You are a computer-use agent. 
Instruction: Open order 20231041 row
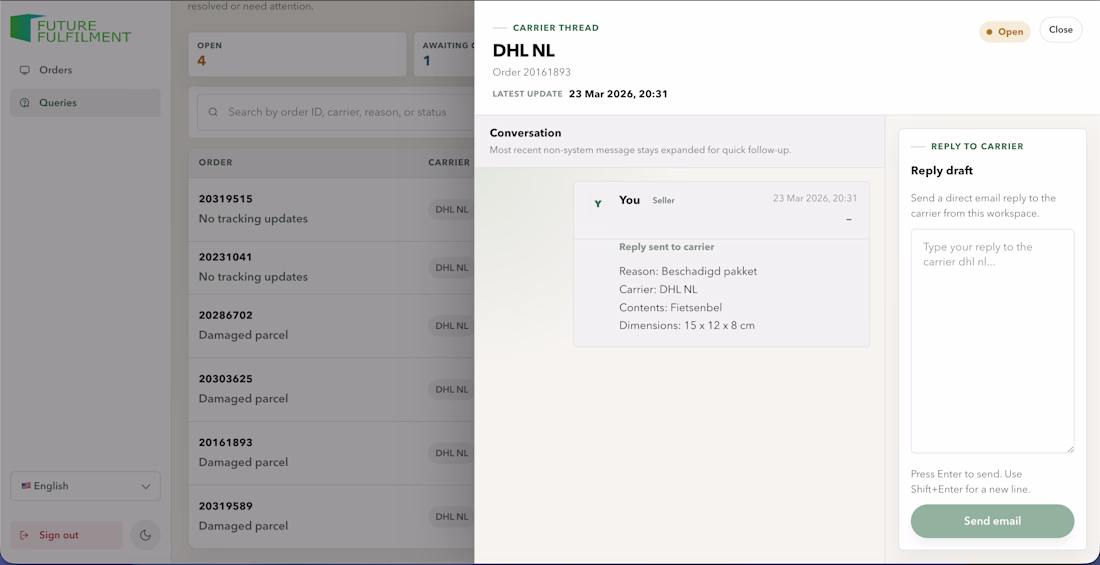(x=331, y=267)
